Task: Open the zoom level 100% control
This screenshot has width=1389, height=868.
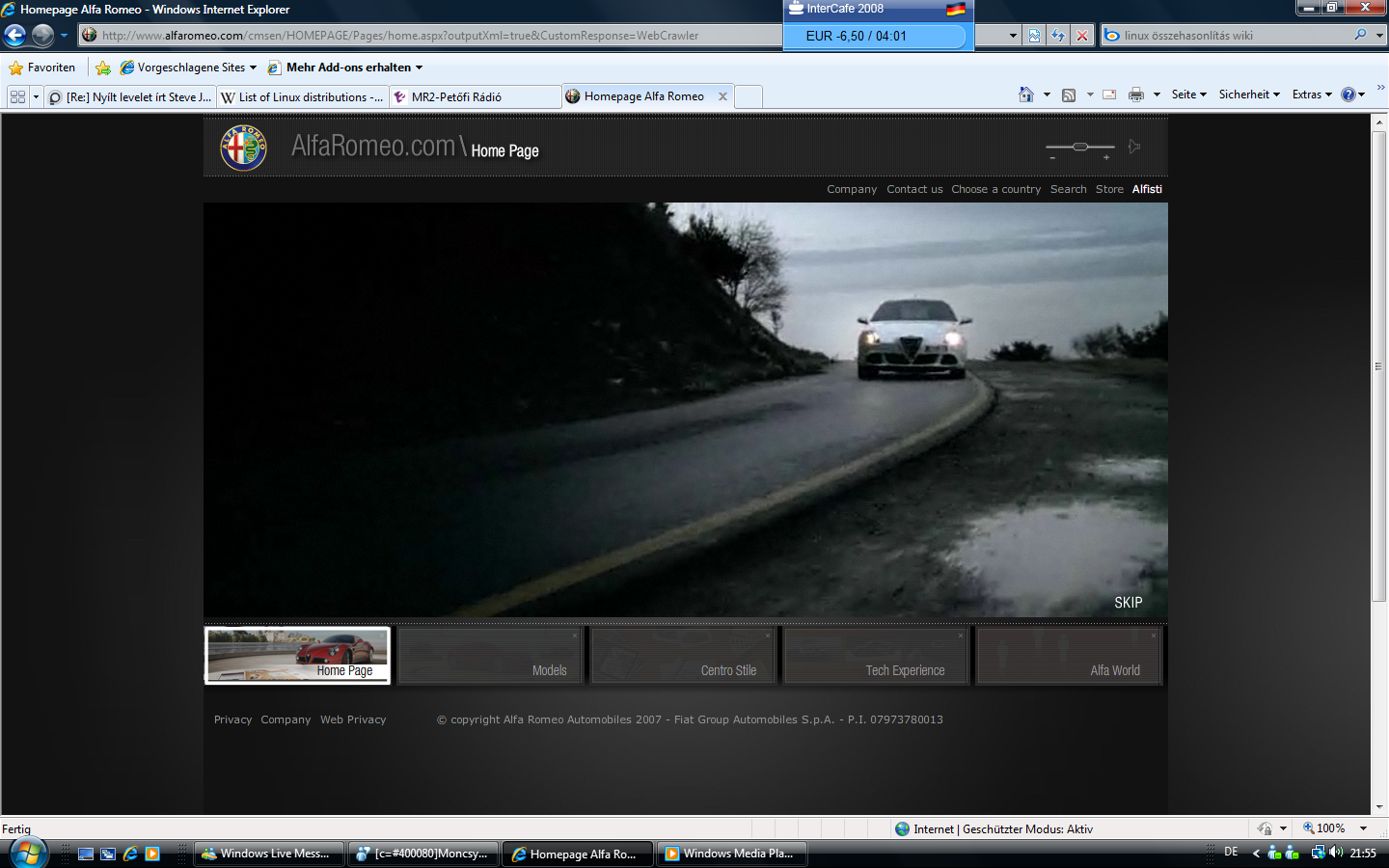Action: pos(1335,828)
